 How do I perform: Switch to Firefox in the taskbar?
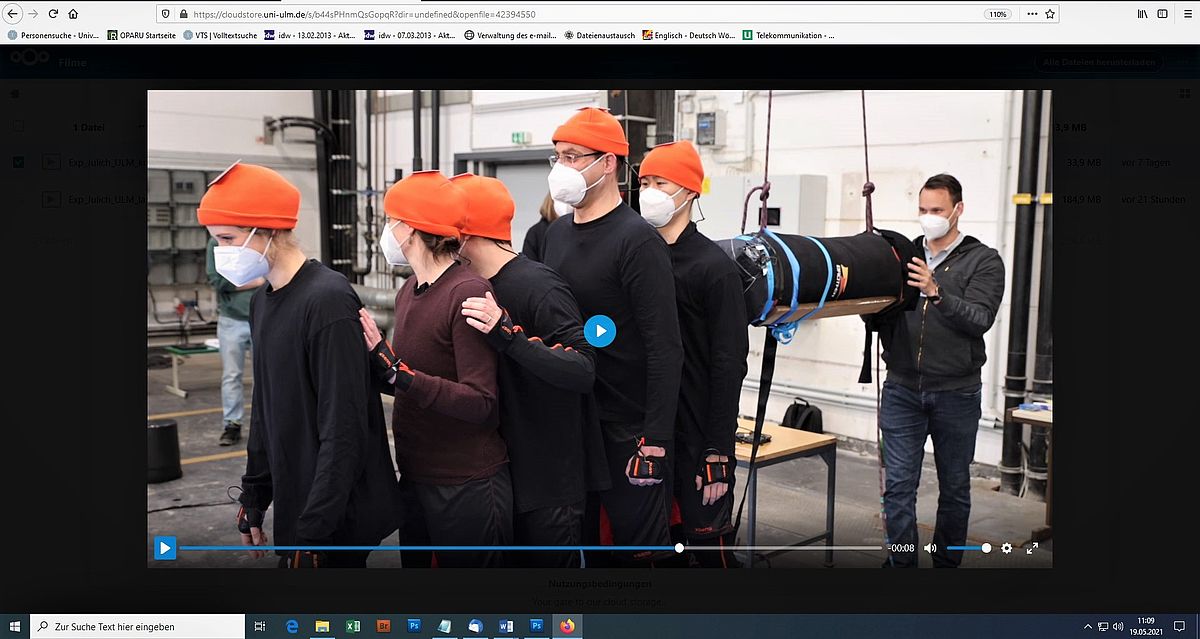coord(567,626)
